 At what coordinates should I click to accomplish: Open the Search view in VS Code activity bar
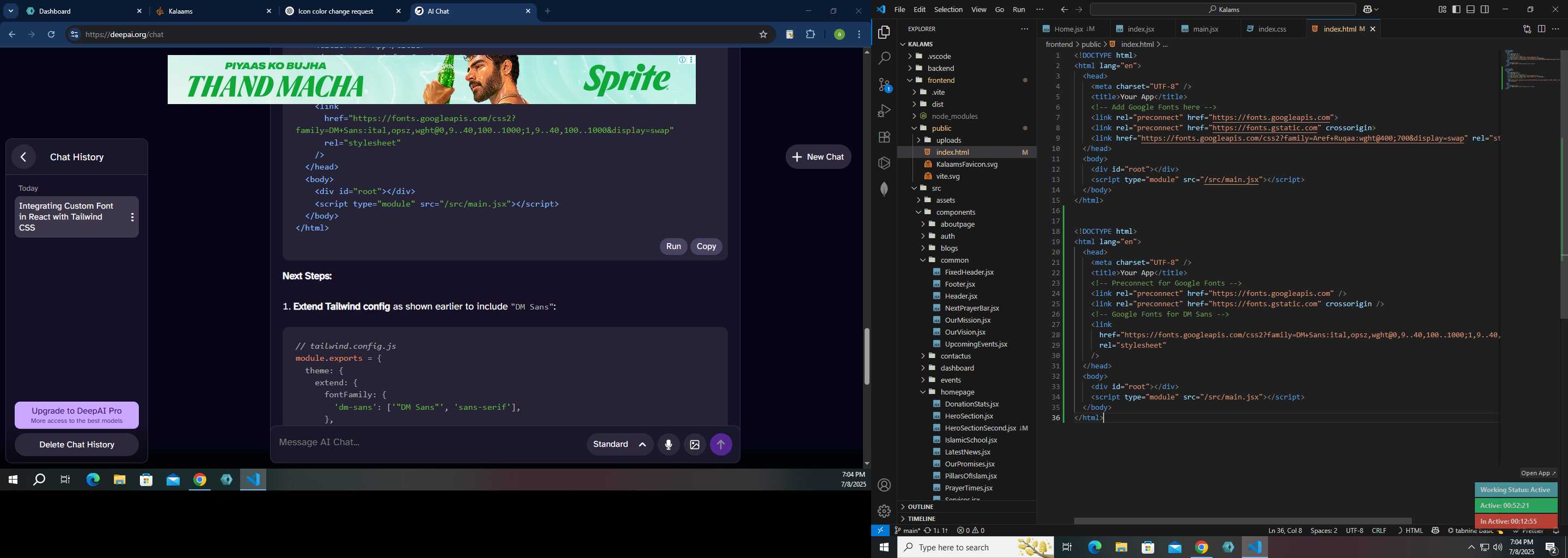[884, 58]
